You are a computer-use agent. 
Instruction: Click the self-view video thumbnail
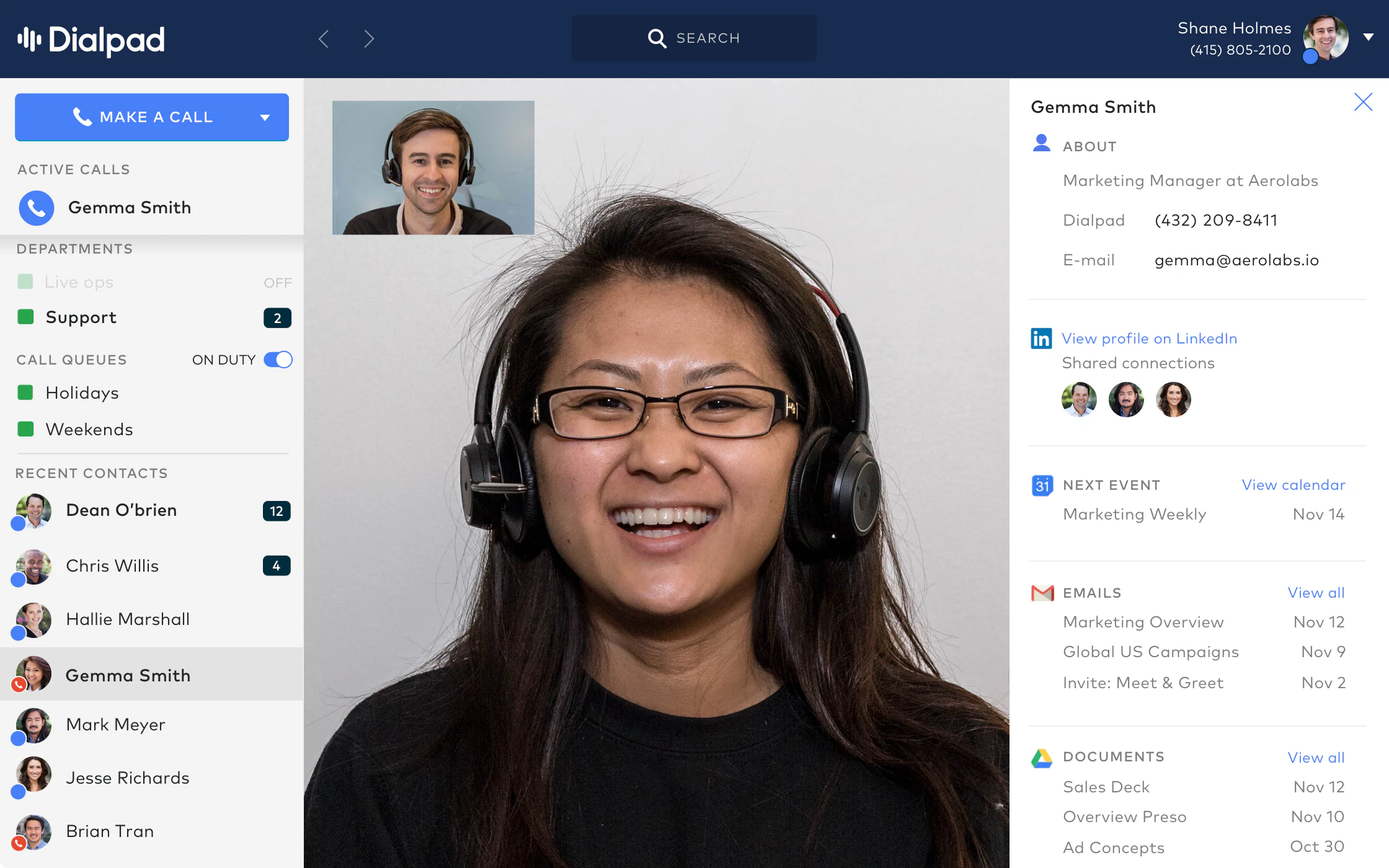433,167
